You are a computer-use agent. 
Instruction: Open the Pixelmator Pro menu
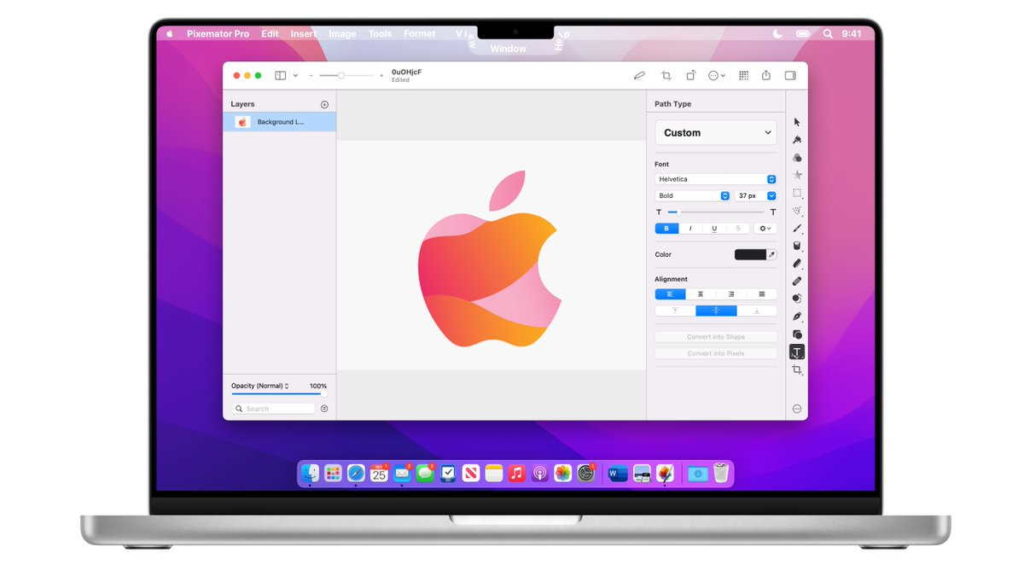click(217, 34)
